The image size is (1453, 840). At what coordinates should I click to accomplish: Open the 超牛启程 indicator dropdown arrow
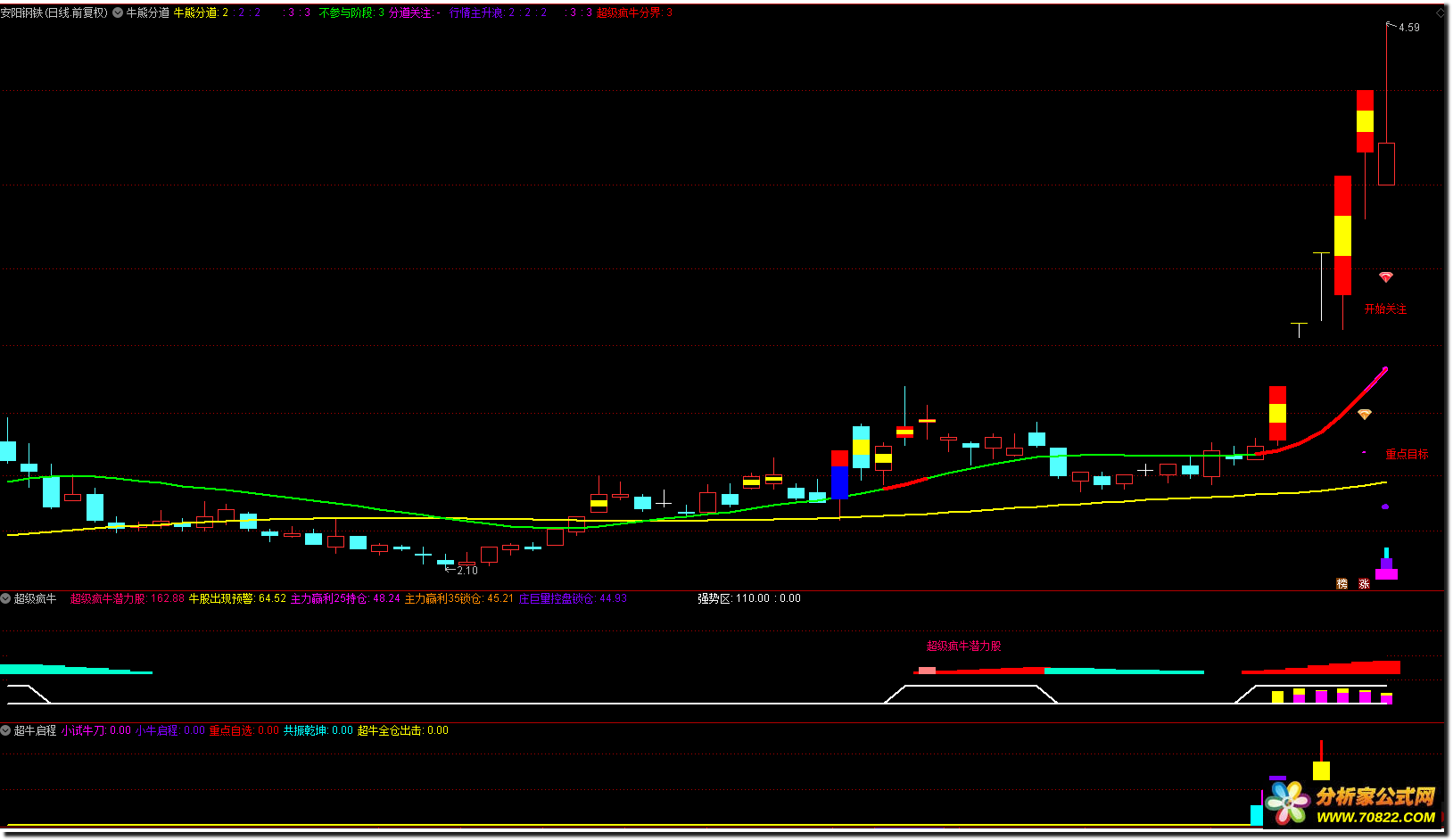tap(5, 730)
